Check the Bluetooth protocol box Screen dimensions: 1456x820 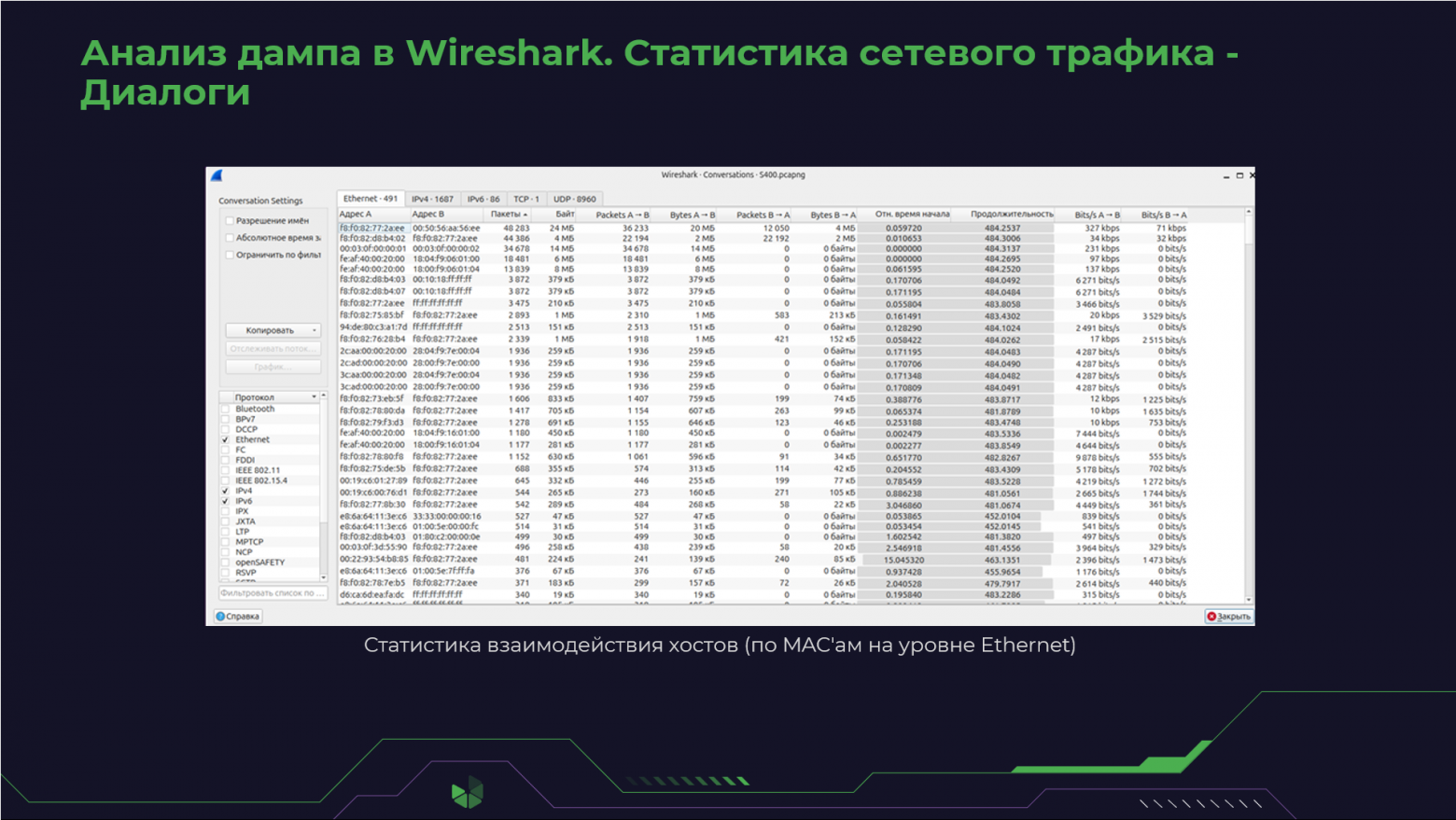point(225,409)
